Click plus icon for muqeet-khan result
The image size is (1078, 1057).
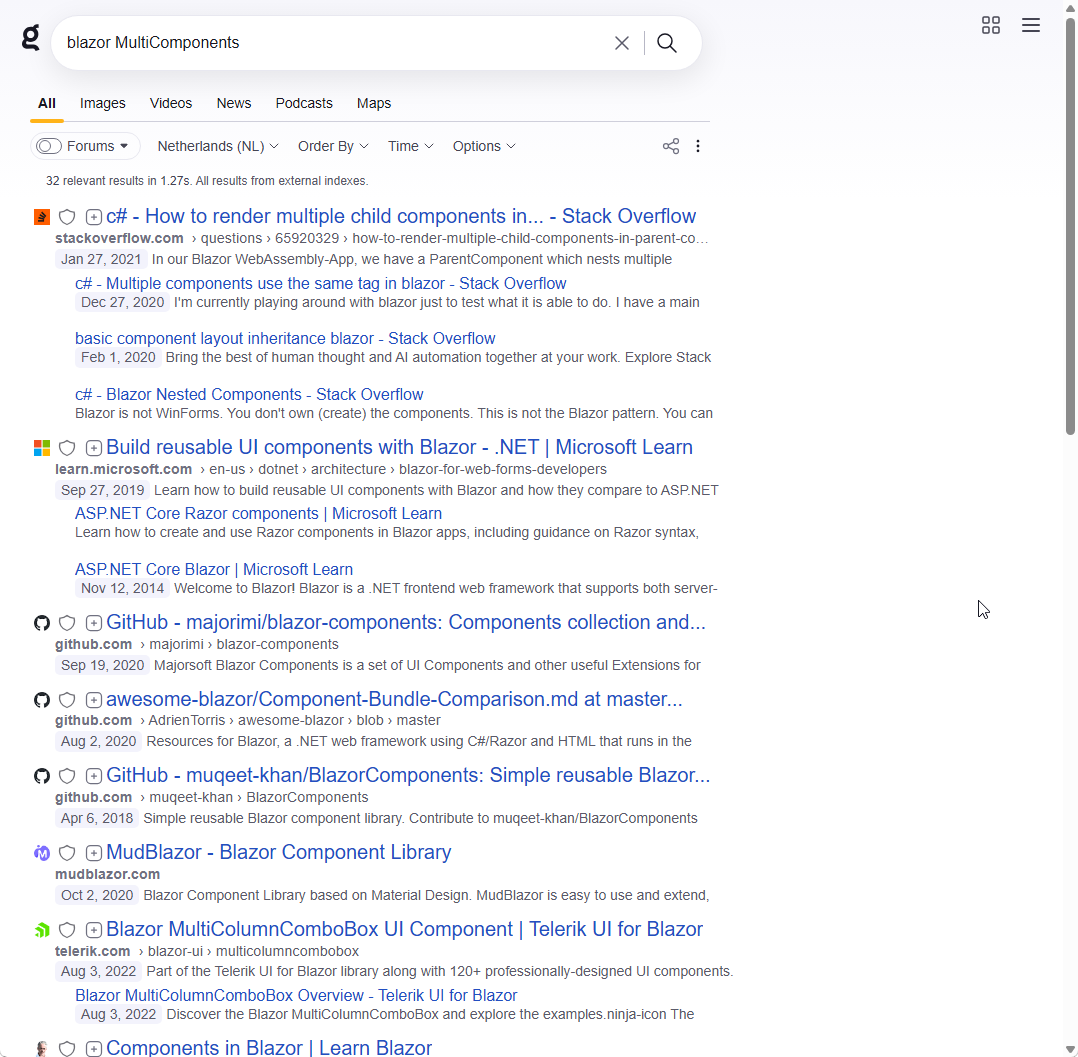pos(94,776)
